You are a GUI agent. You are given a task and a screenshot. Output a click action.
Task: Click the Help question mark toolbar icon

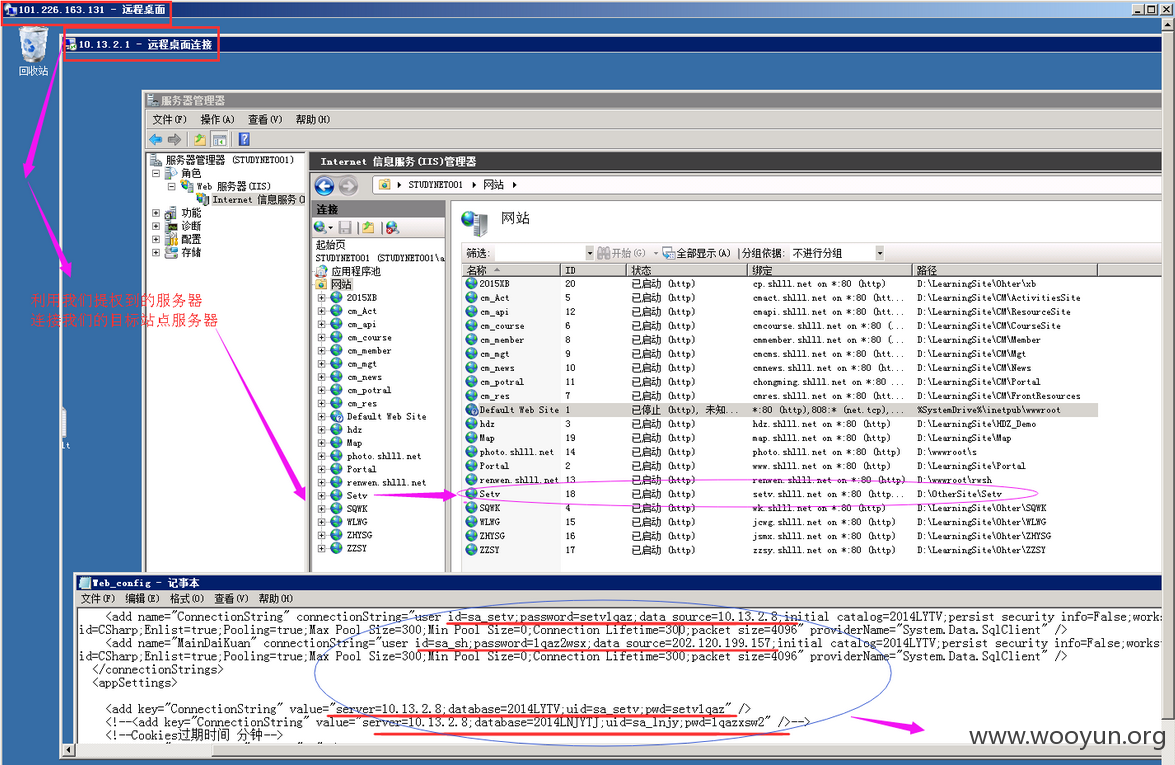point(244,139)
